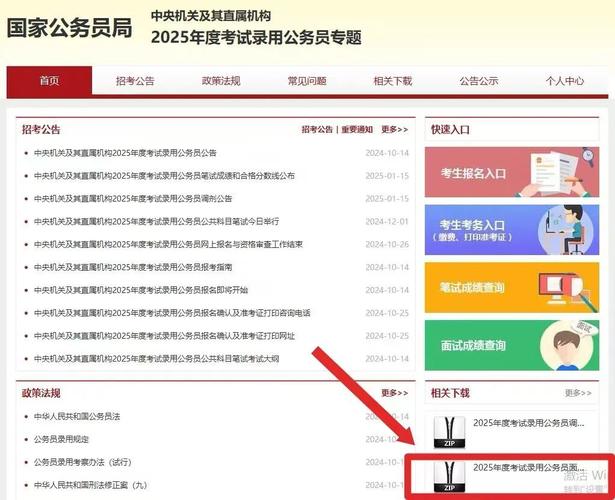Click the 2024-12-01 date of the 笔试今日举行 row
Screen dimensions: 615x500
point(387,222)
